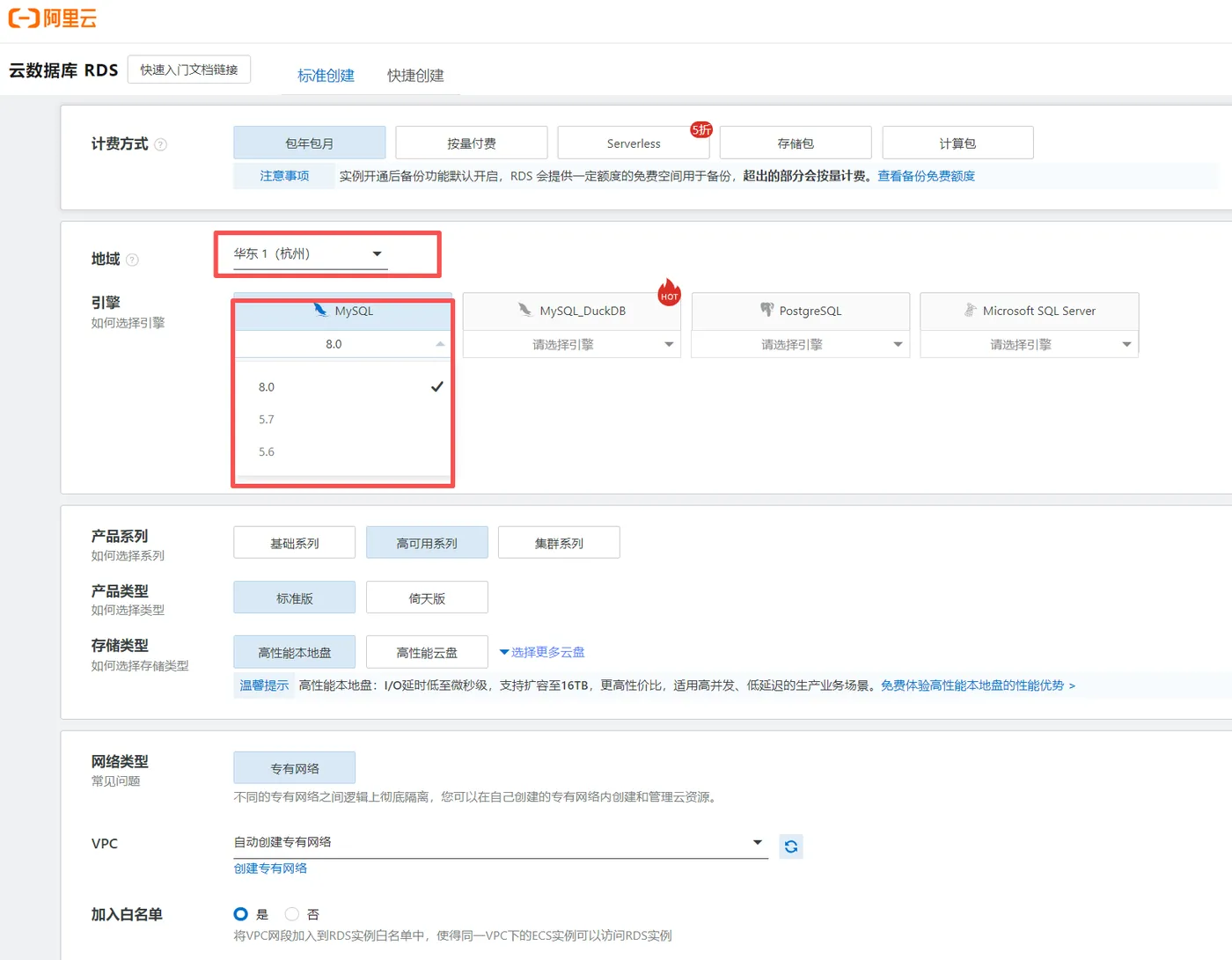Click the help icon beside 计费方式

click(161, 144)
